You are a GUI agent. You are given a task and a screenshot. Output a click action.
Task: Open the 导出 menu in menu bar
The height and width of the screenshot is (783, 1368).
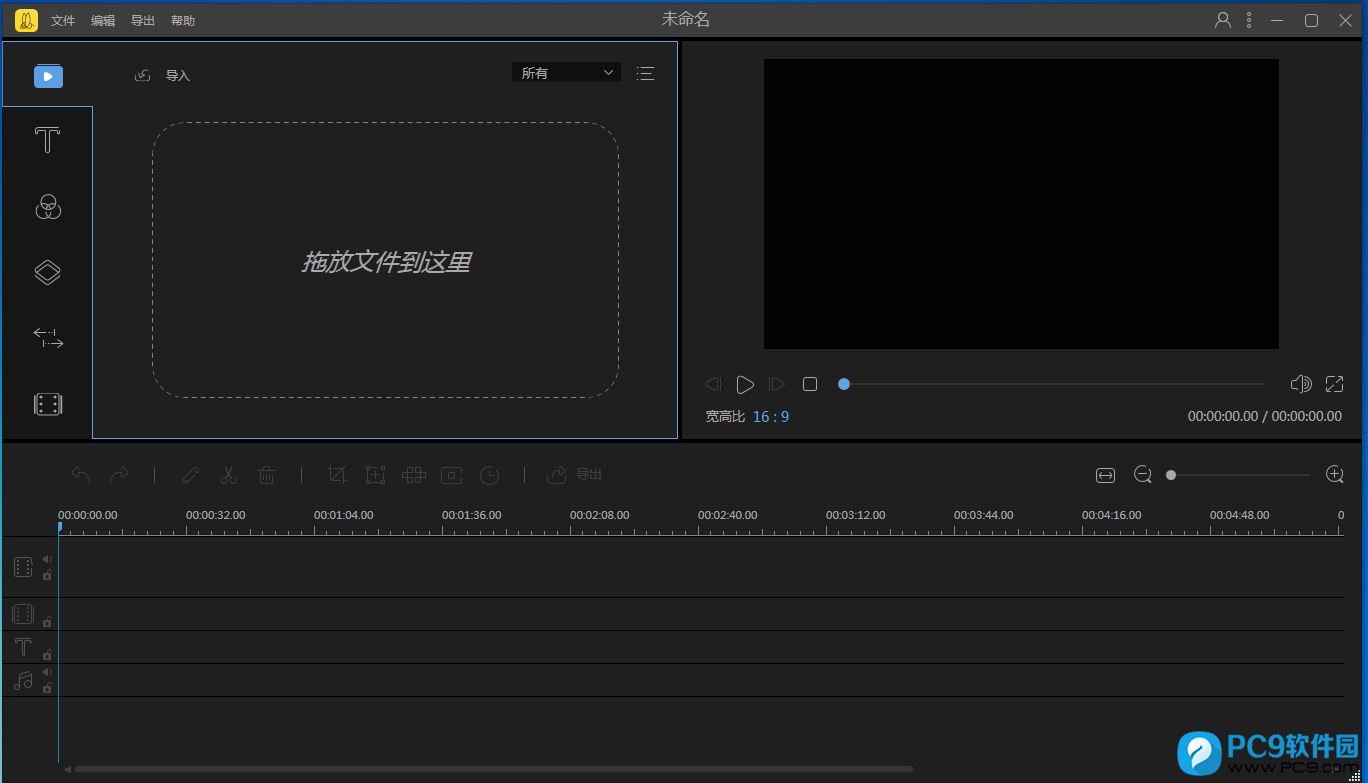pos(143,21)
